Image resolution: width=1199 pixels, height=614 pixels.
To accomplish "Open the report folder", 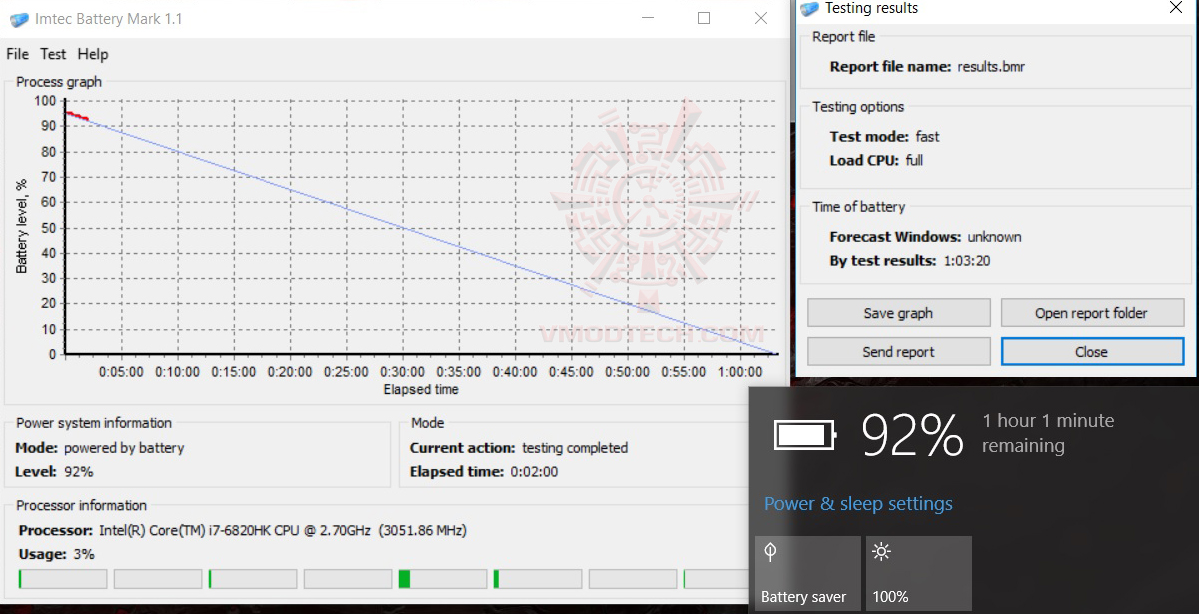I will 1092,312.
